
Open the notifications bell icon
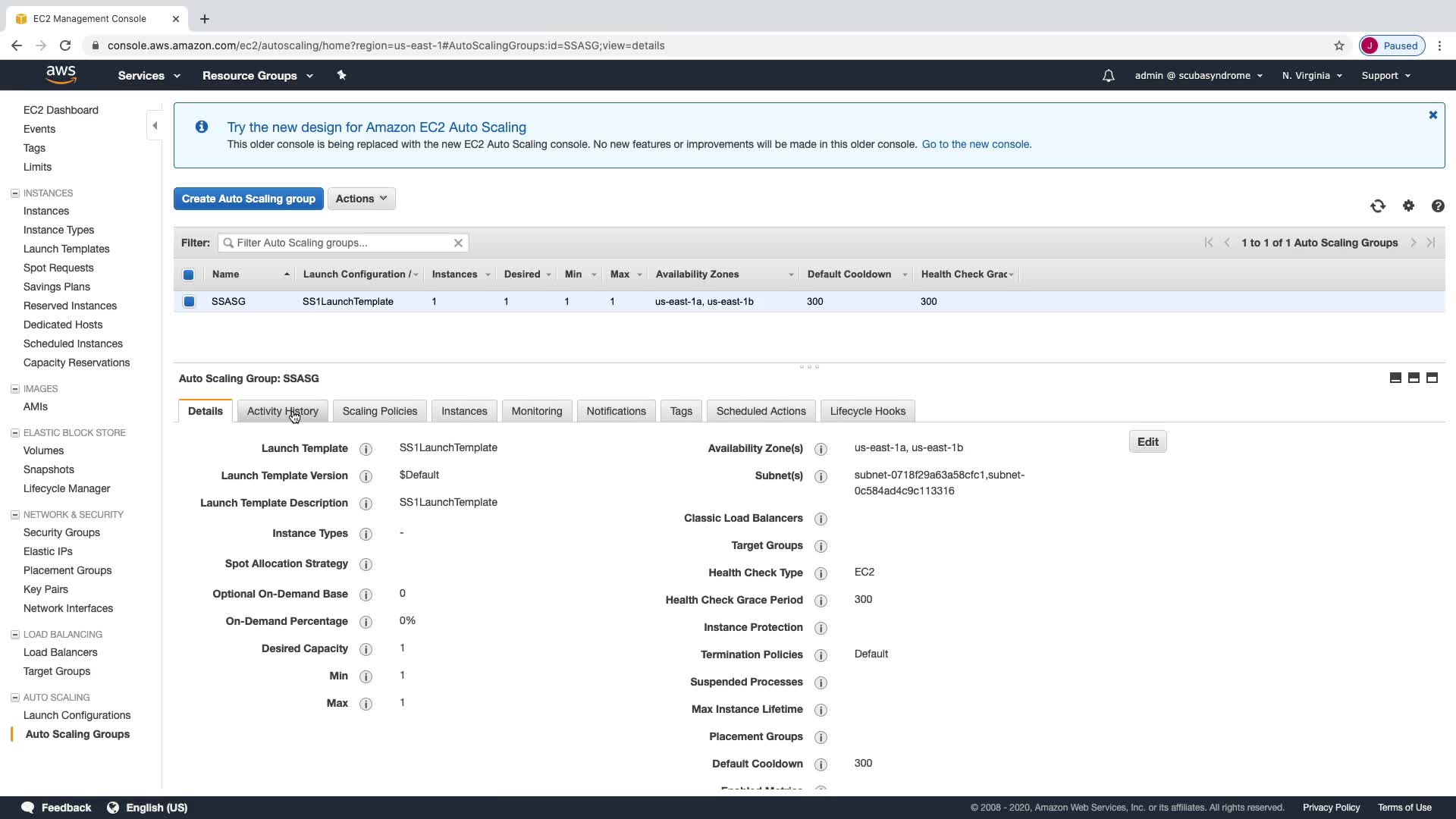tap(1108, 76)
